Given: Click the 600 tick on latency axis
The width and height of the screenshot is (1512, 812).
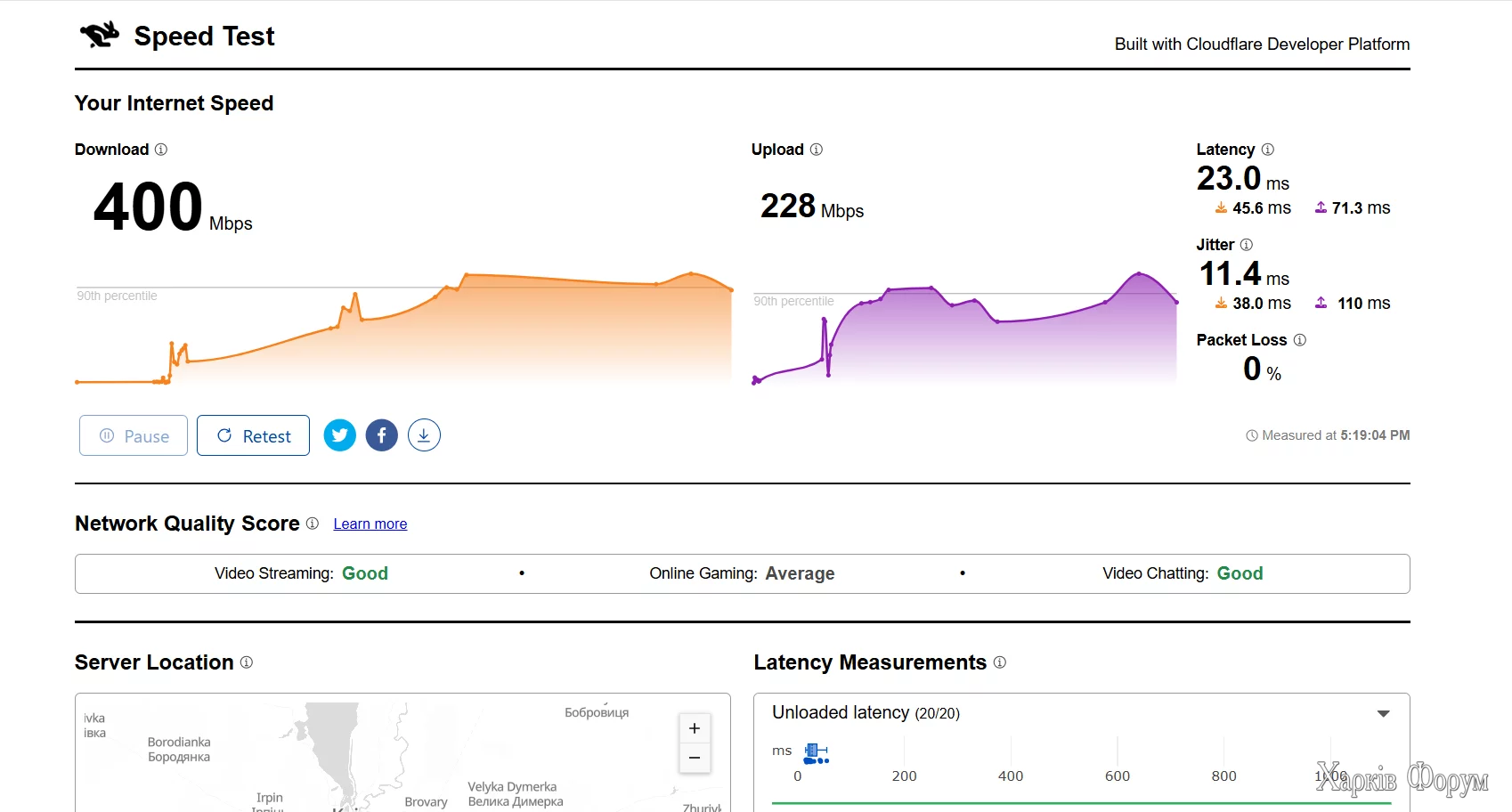Looking at the screenshot, I should (1118, 776).
